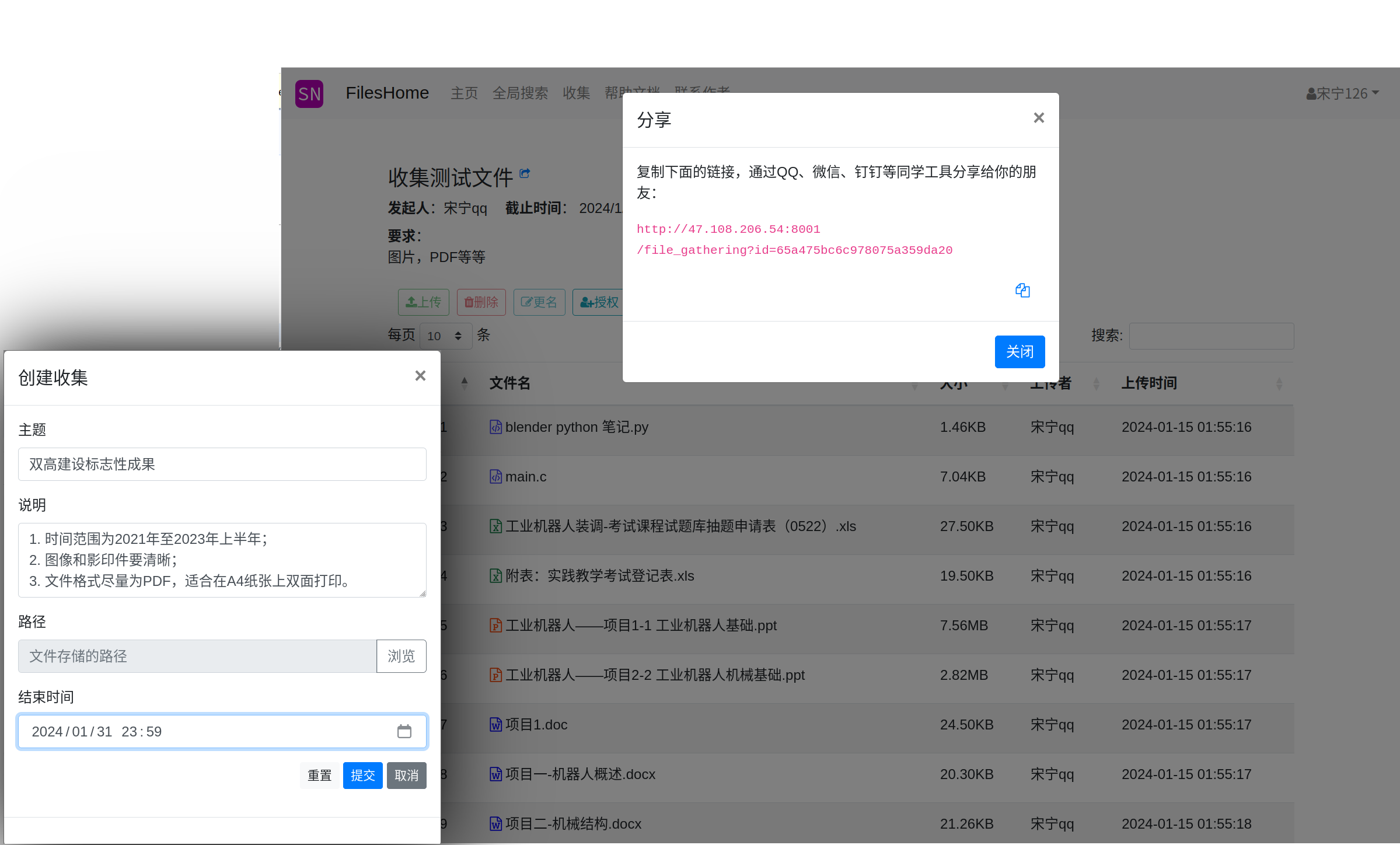The width and height of the screenshot is (1400, 845).
Task: Submit the form with 提交 button
Action: point(362,776)
